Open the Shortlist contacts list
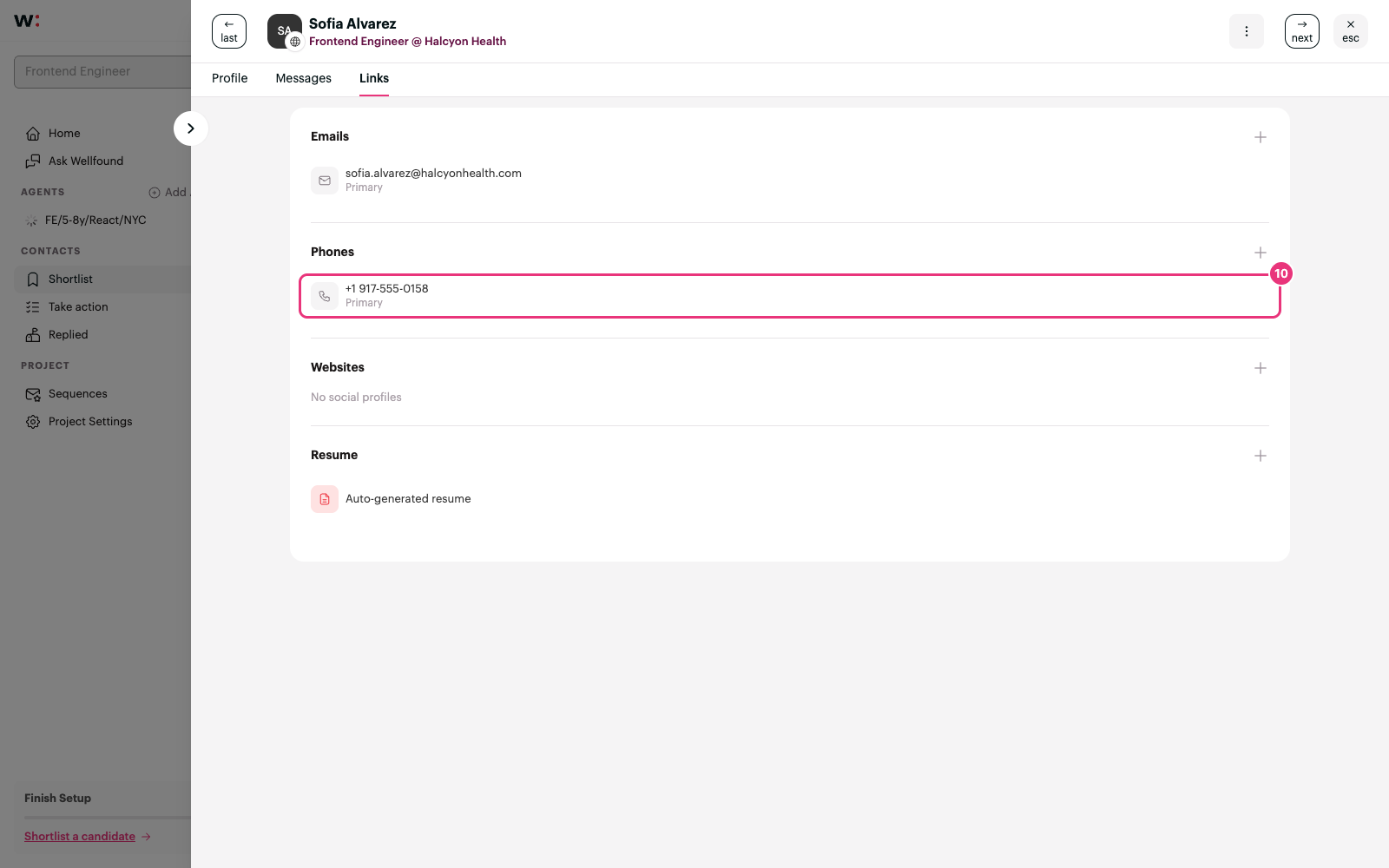The image size is (1389, 868). [70, 279]
